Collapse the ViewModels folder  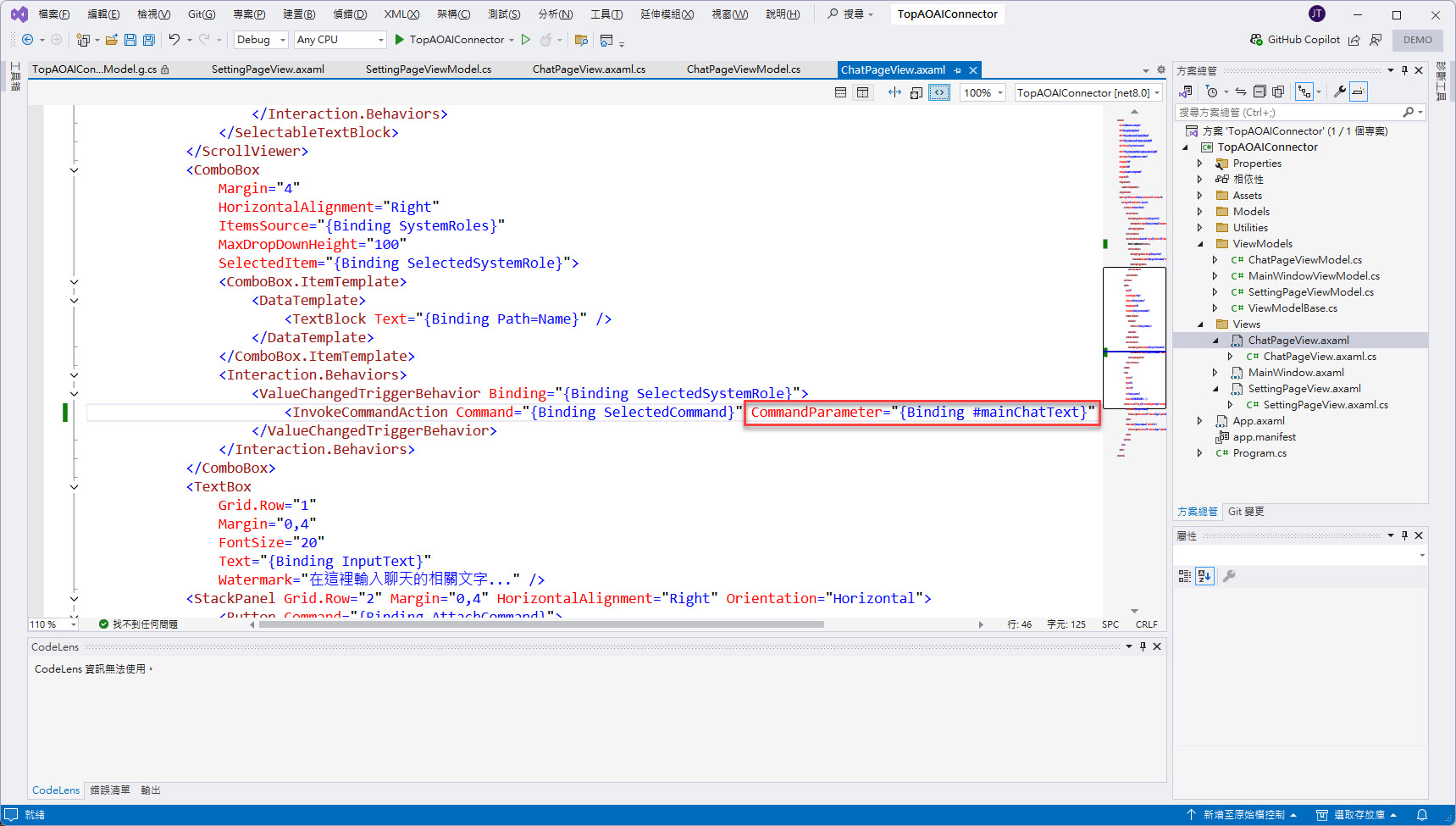(x=1199, y=244)
